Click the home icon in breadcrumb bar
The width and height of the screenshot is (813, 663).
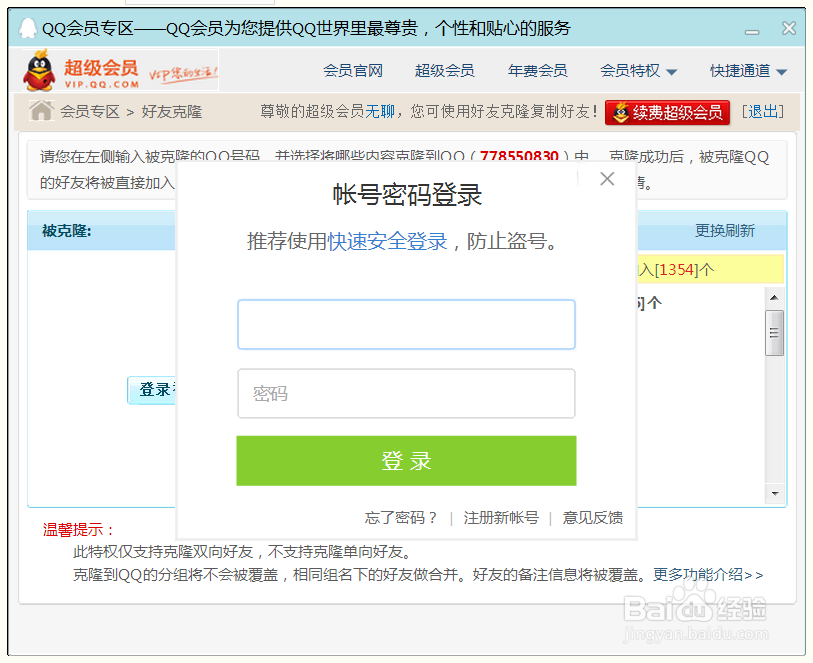[41, 110]
